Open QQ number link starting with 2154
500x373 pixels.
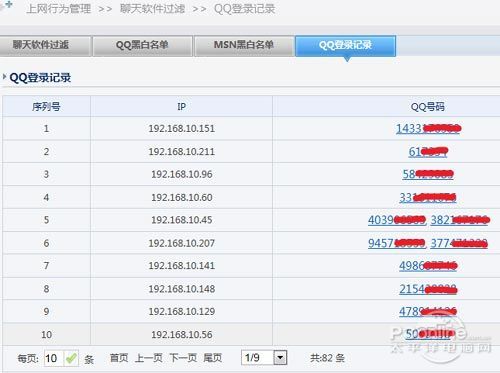[x=428, y=289]
